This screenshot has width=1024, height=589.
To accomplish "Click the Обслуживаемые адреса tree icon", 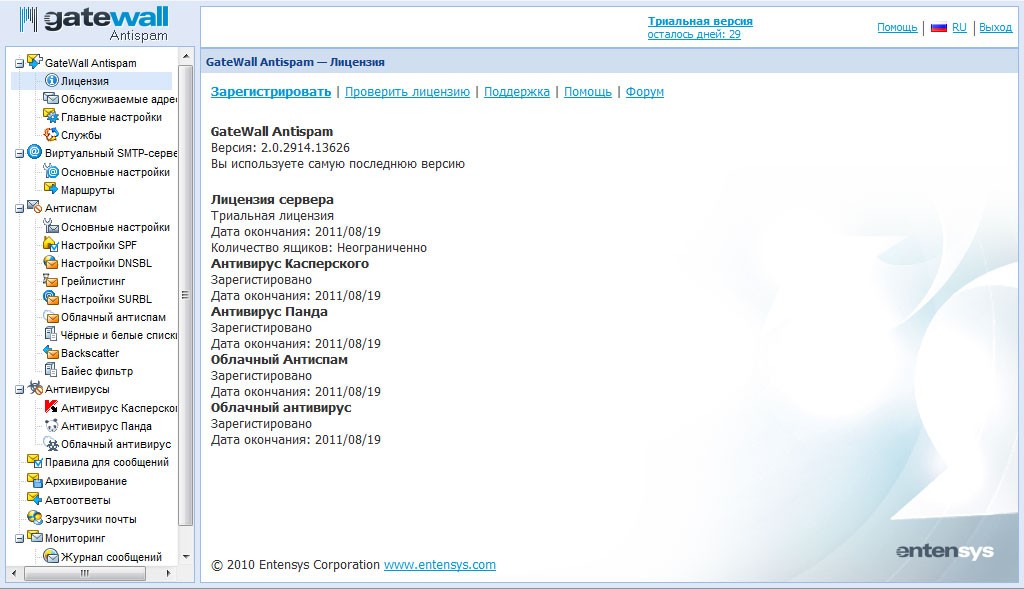I will (x=51, y=98).
